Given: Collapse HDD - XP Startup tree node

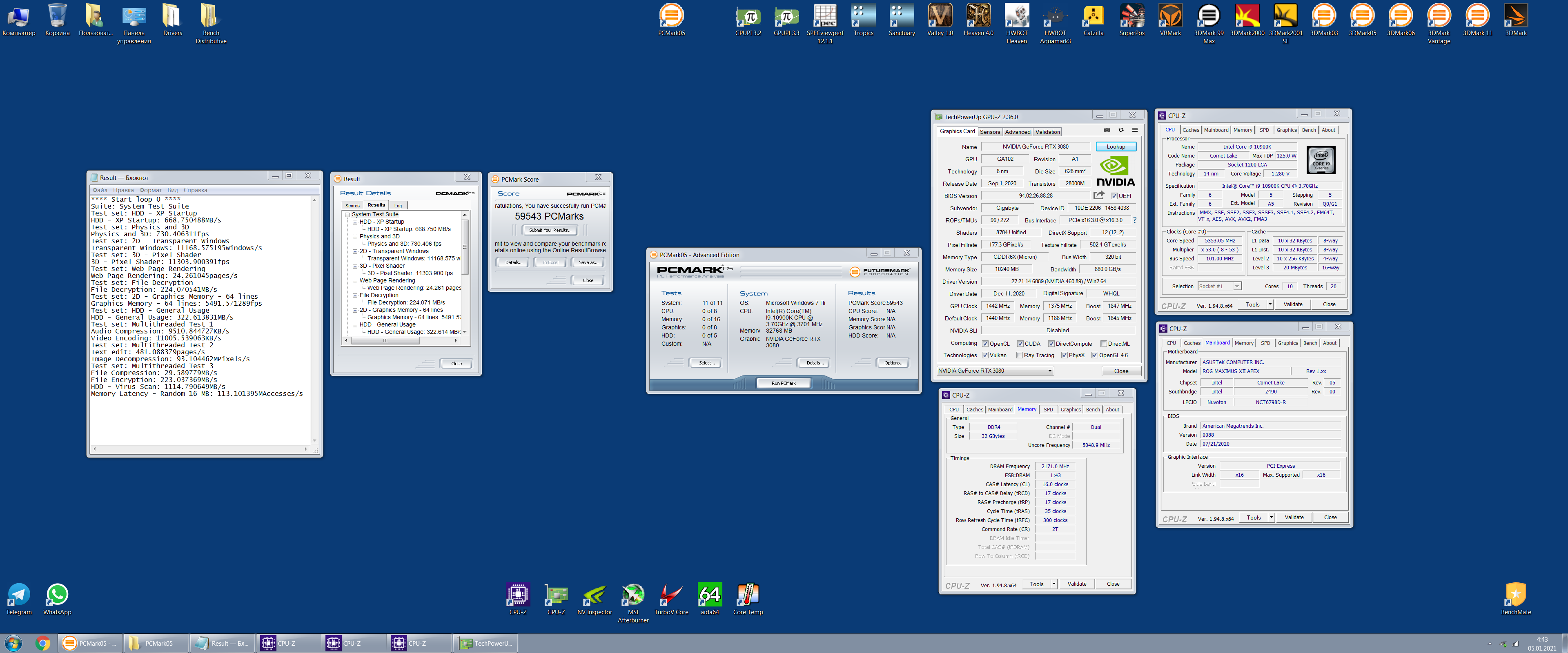Looking at the screenshot, I should [x=355, y=222].
